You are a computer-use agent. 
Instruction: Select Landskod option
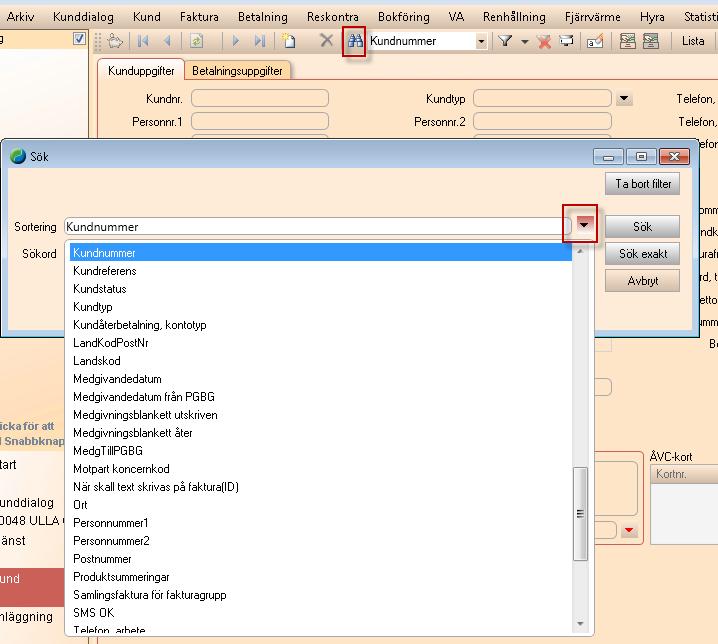tap(321, 361)
